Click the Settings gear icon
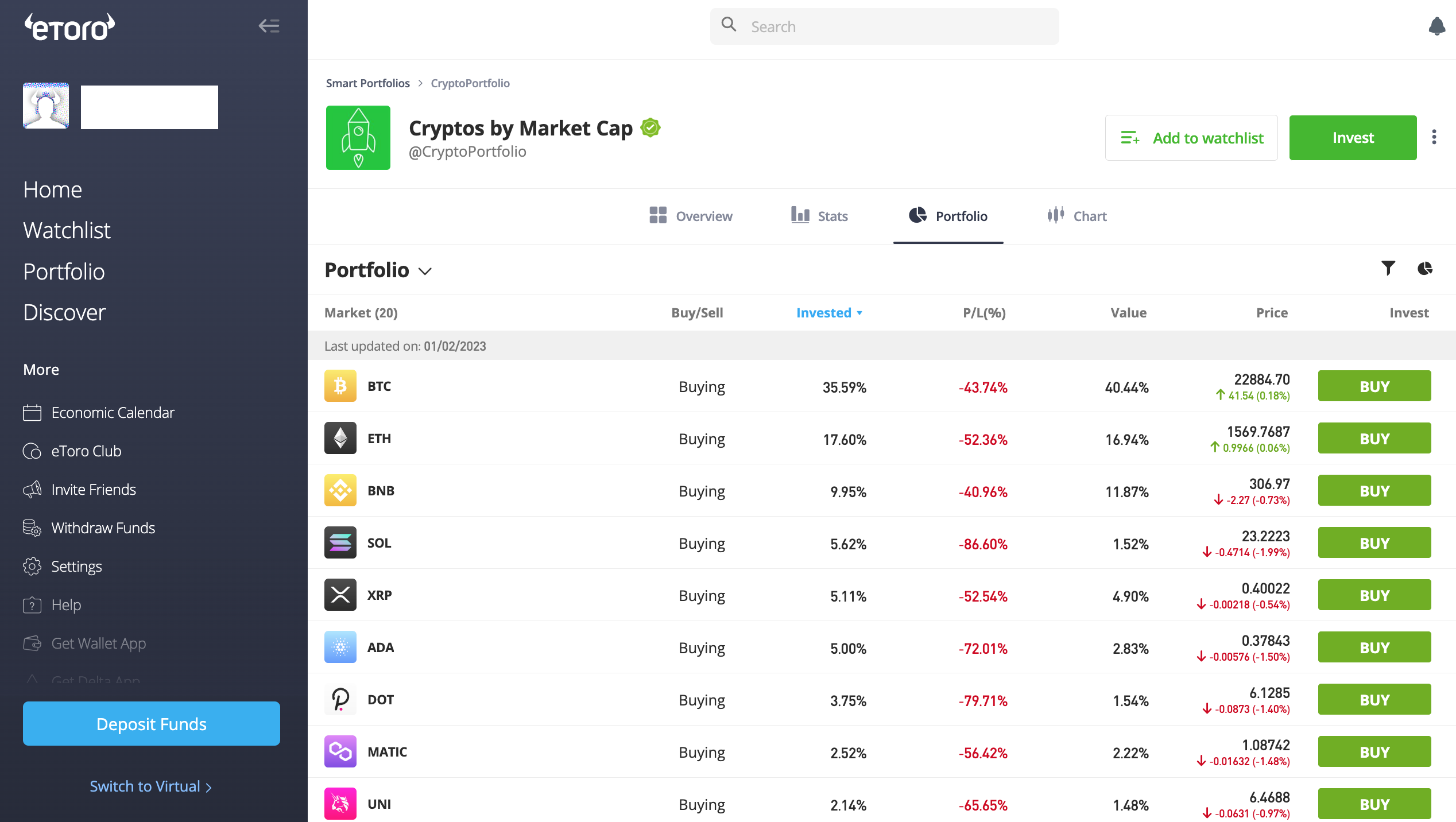The width and height of the screenshot is (1456, 822). coord(32,567)
